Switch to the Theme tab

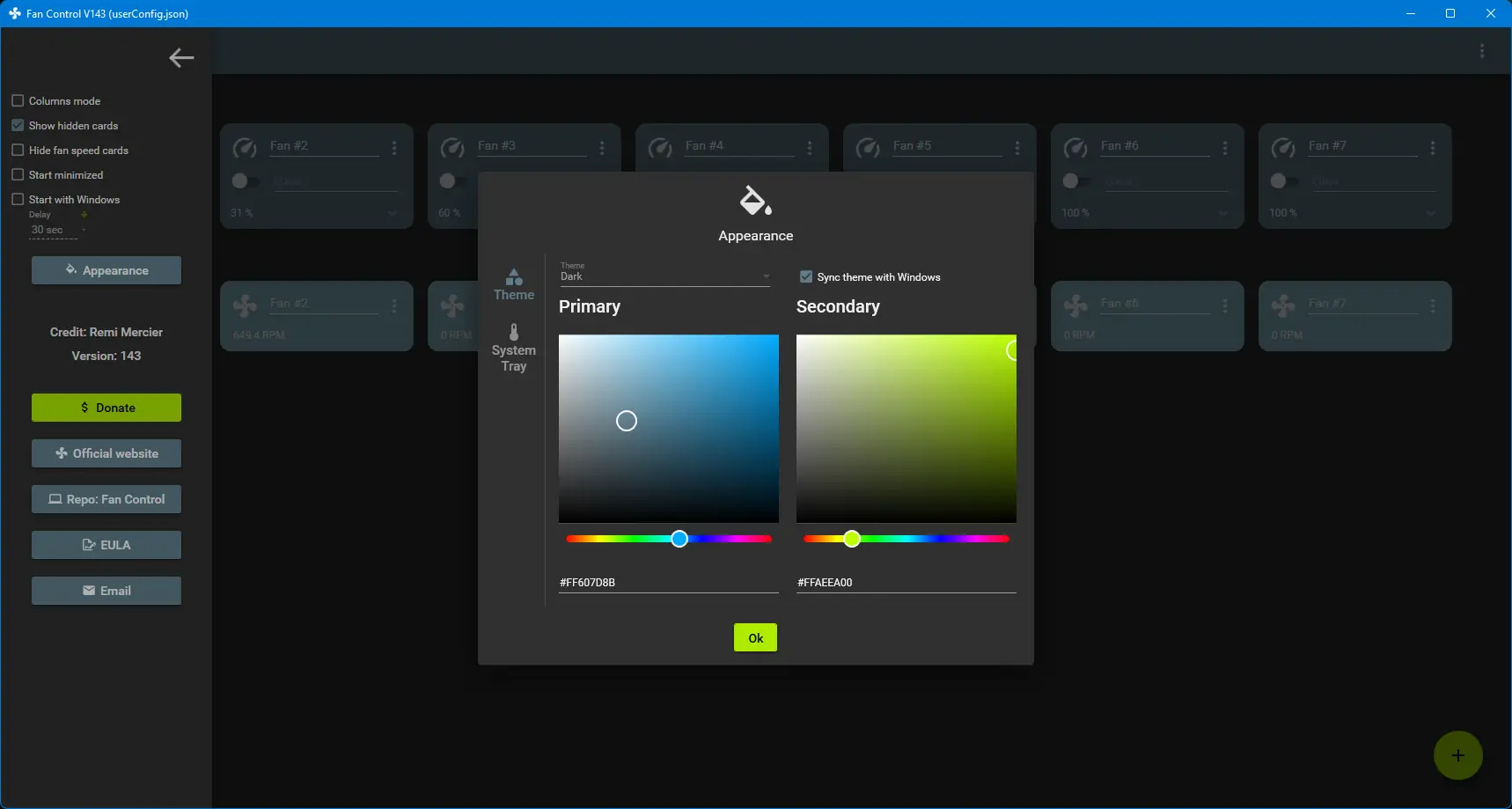514,284
